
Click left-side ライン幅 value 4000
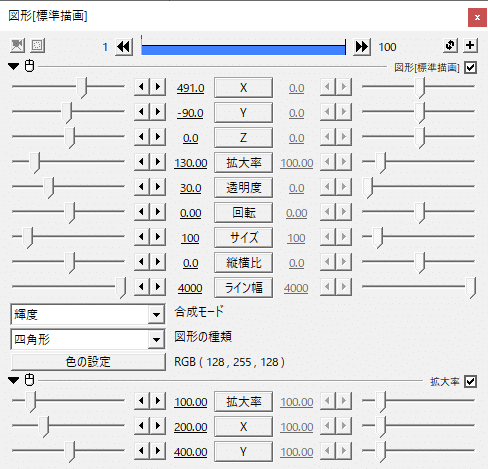pyautogui.click(x=190, y=288)
